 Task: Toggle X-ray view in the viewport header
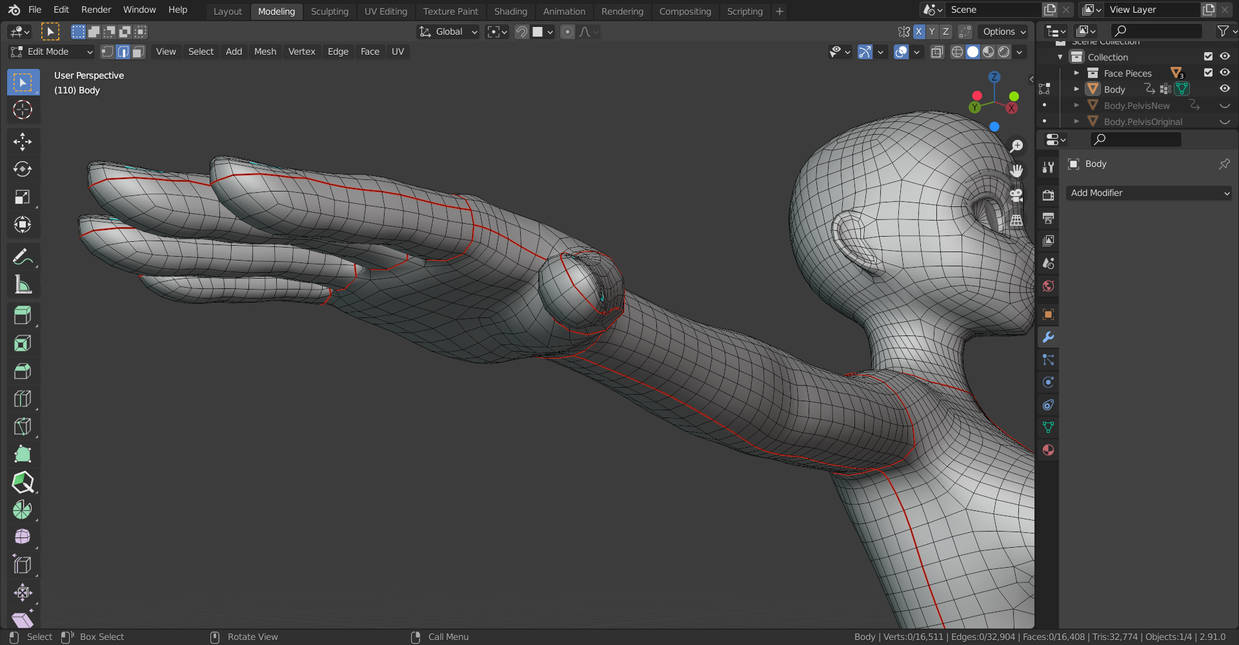937,52
